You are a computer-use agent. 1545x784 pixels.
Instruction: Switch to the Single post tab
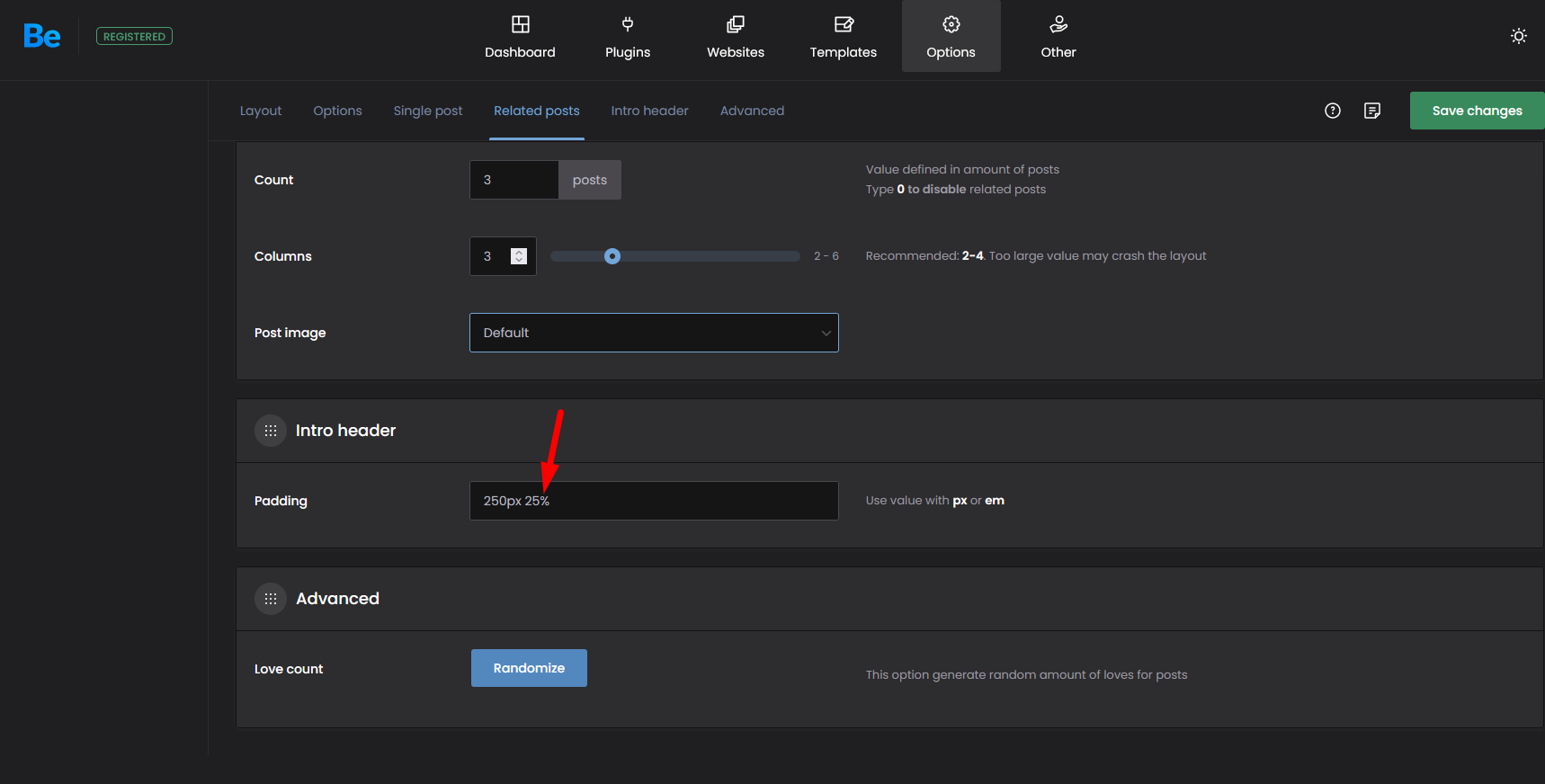[428, 111]
